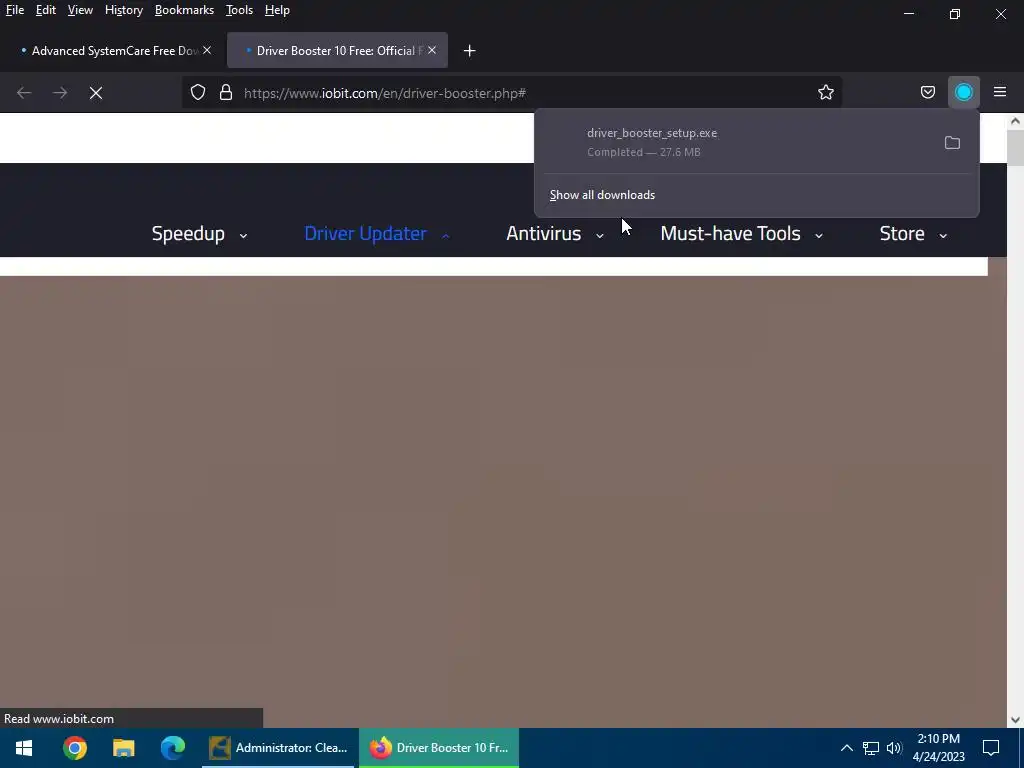Viewport: 1024px width, 768px height.
Task: Click the scrollbar up arrow
Action: coord(1016,121)
